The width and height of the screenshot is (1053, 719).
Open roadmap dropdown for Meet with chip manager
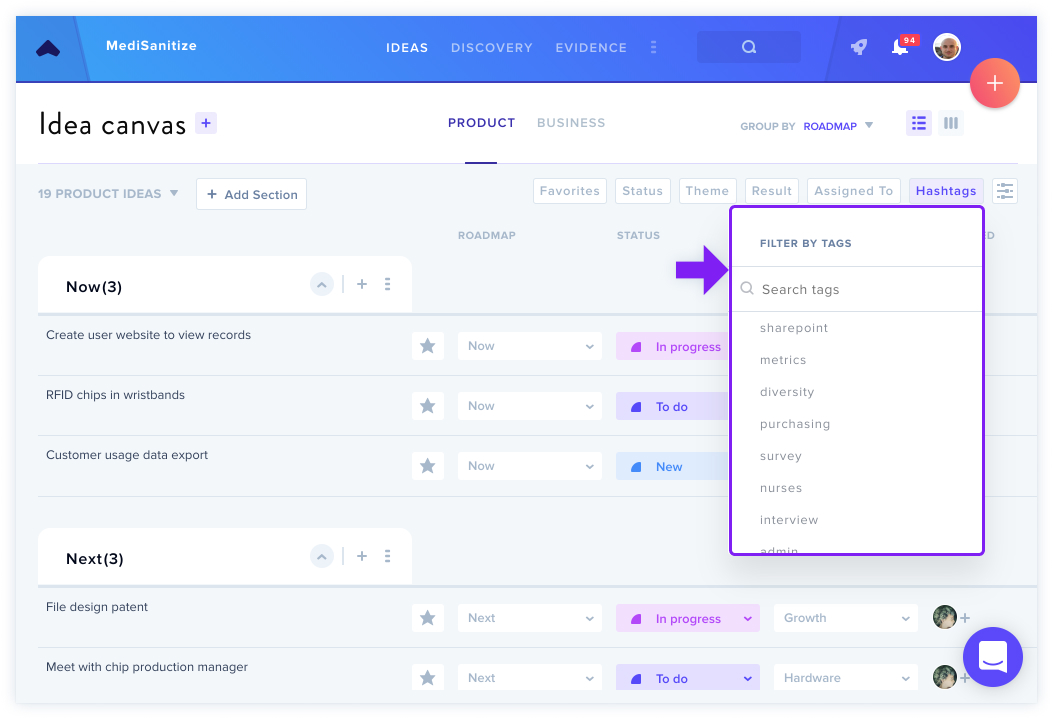(530, 677)
